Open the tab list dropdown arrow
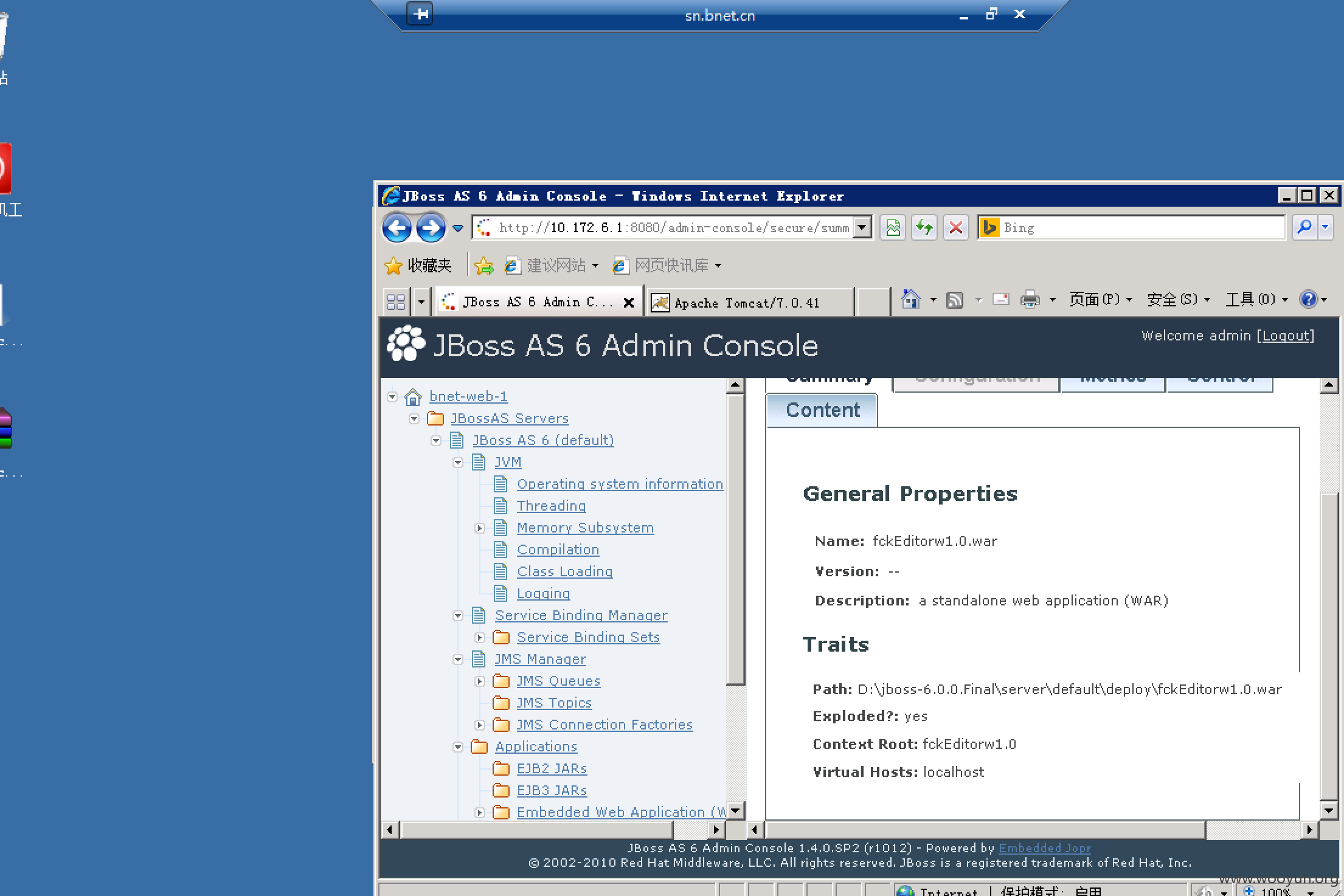 tap(421, 302)
